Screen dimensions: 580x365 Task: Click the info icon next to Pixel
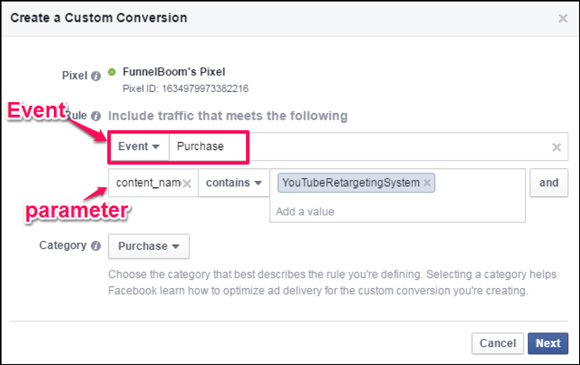[x=96, y=76]
